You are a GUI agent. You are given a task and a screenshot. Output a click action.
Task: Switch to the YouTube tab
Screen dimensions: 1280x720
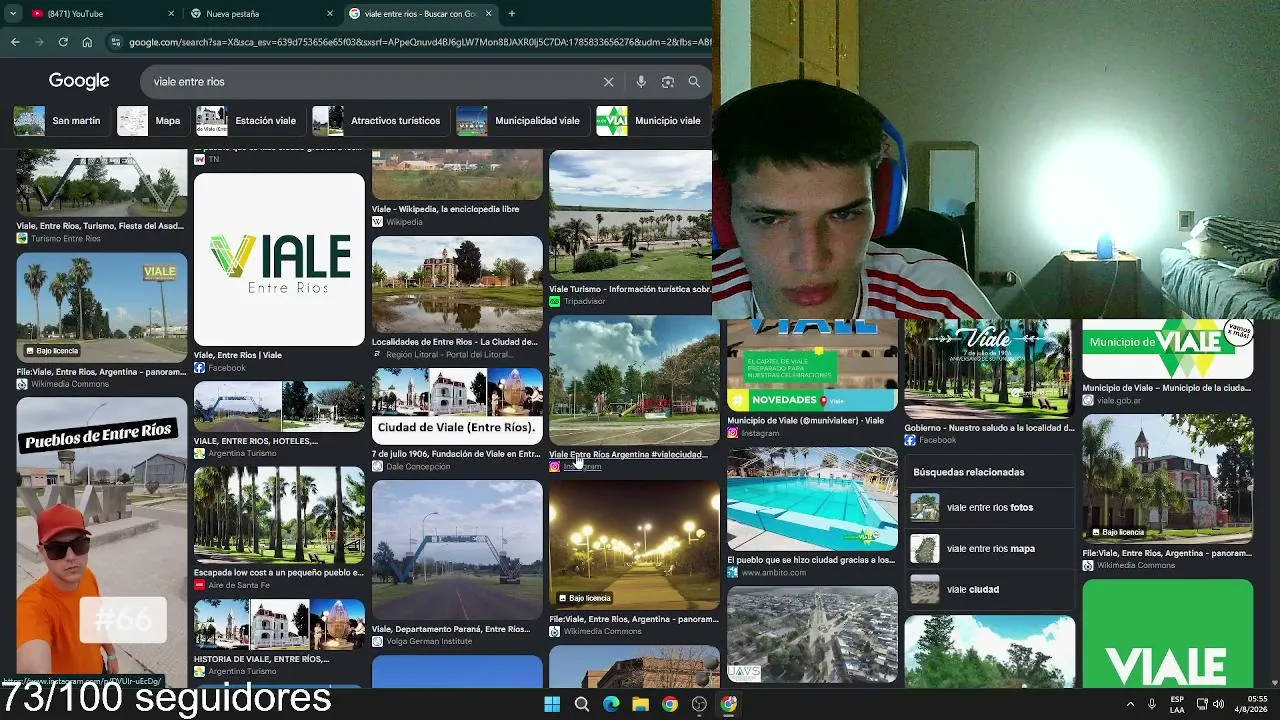pos(100,14)
